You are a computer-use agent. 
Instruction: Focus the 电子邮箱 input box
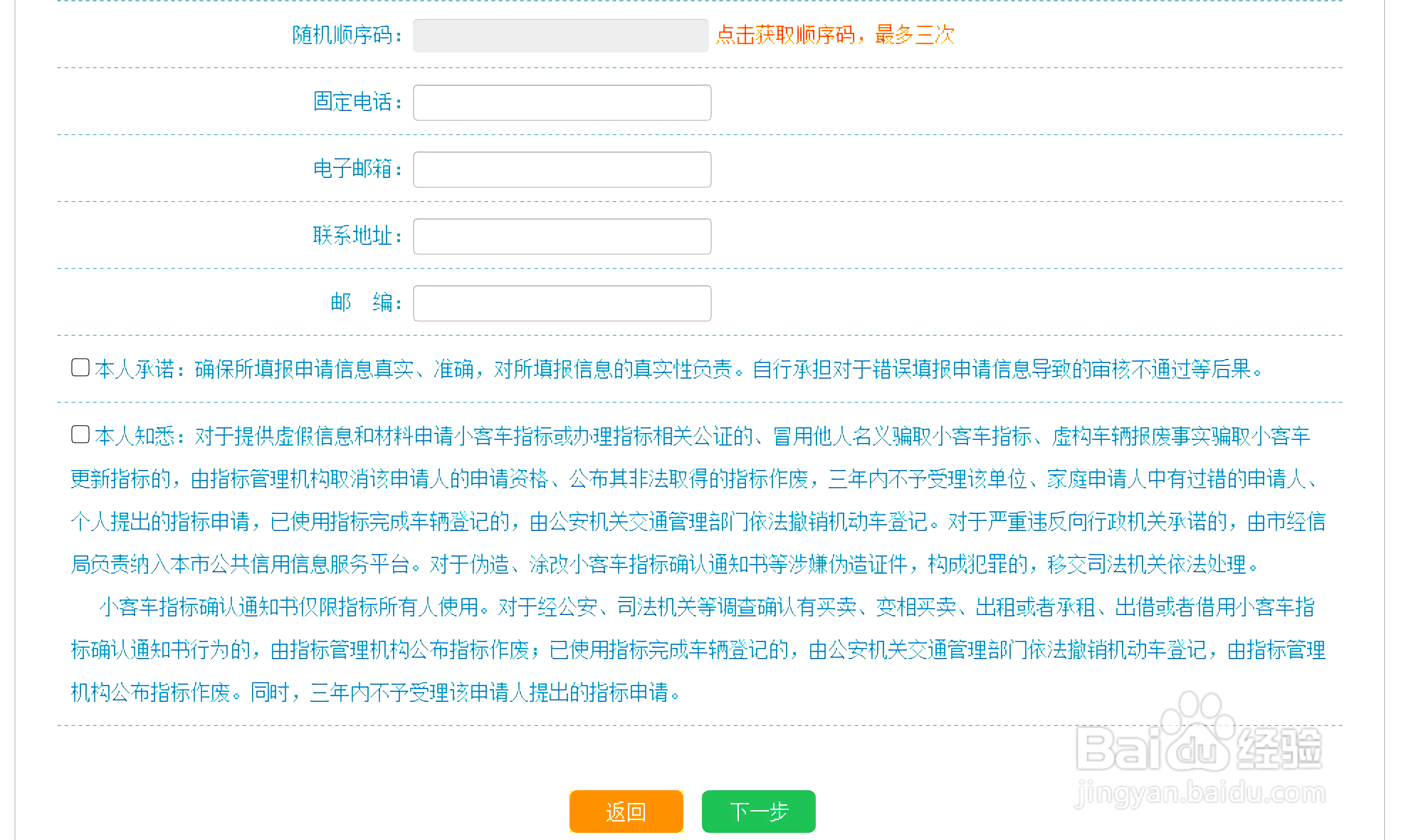562,169
